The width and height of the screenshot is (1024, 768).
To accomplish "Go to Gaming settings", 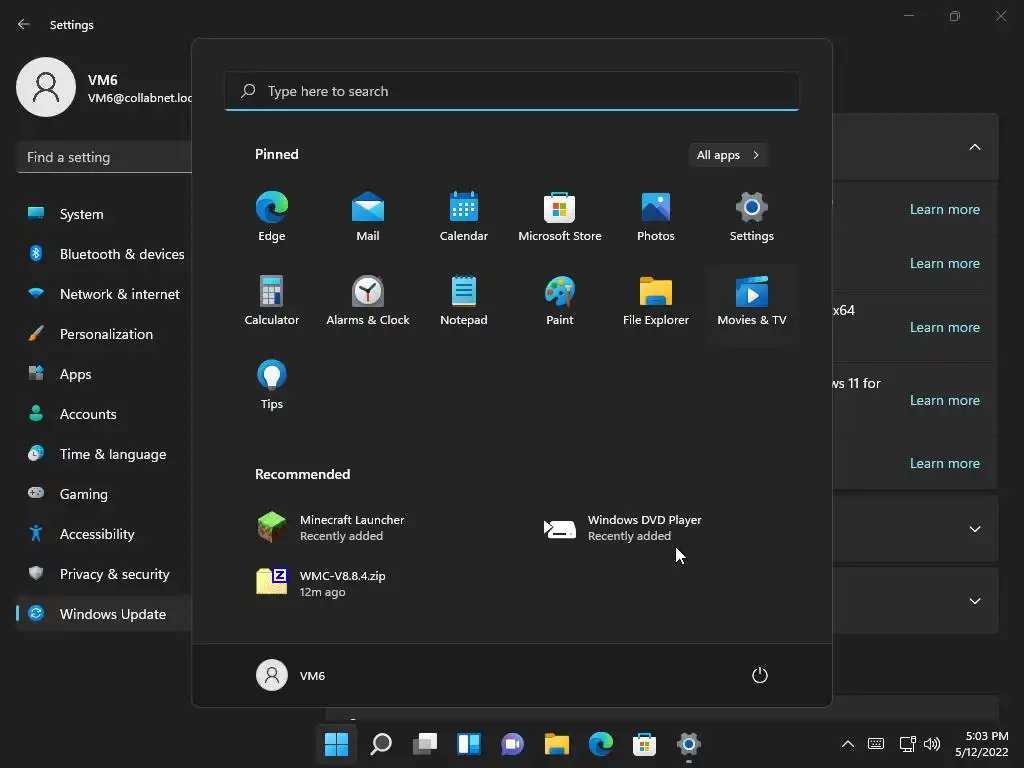I will click(104, 494).
